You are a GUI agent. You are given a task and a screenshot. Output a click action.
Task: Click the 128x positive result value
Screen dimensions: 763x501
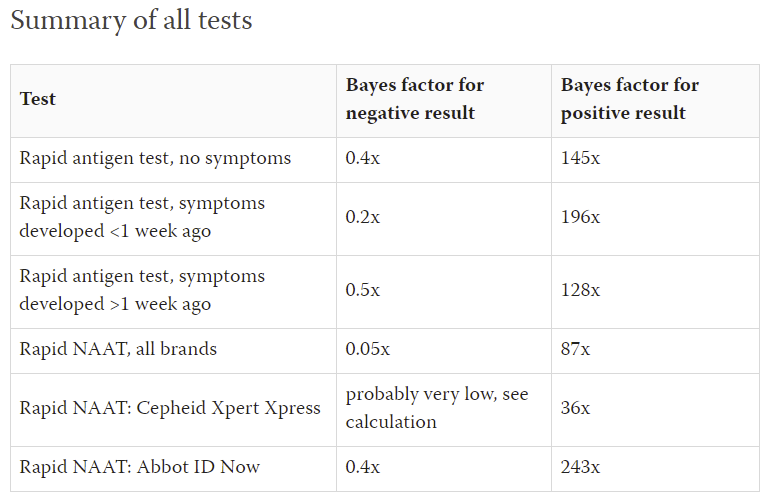tap(580, 289)
